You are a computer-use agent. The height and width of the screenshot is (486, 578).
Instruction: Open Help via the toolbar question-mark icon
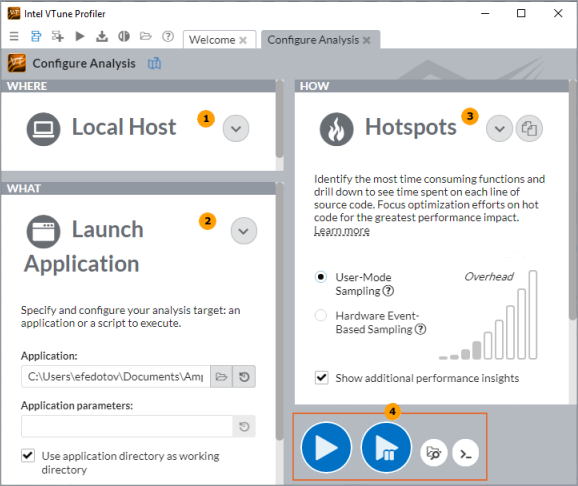[168, 36]
